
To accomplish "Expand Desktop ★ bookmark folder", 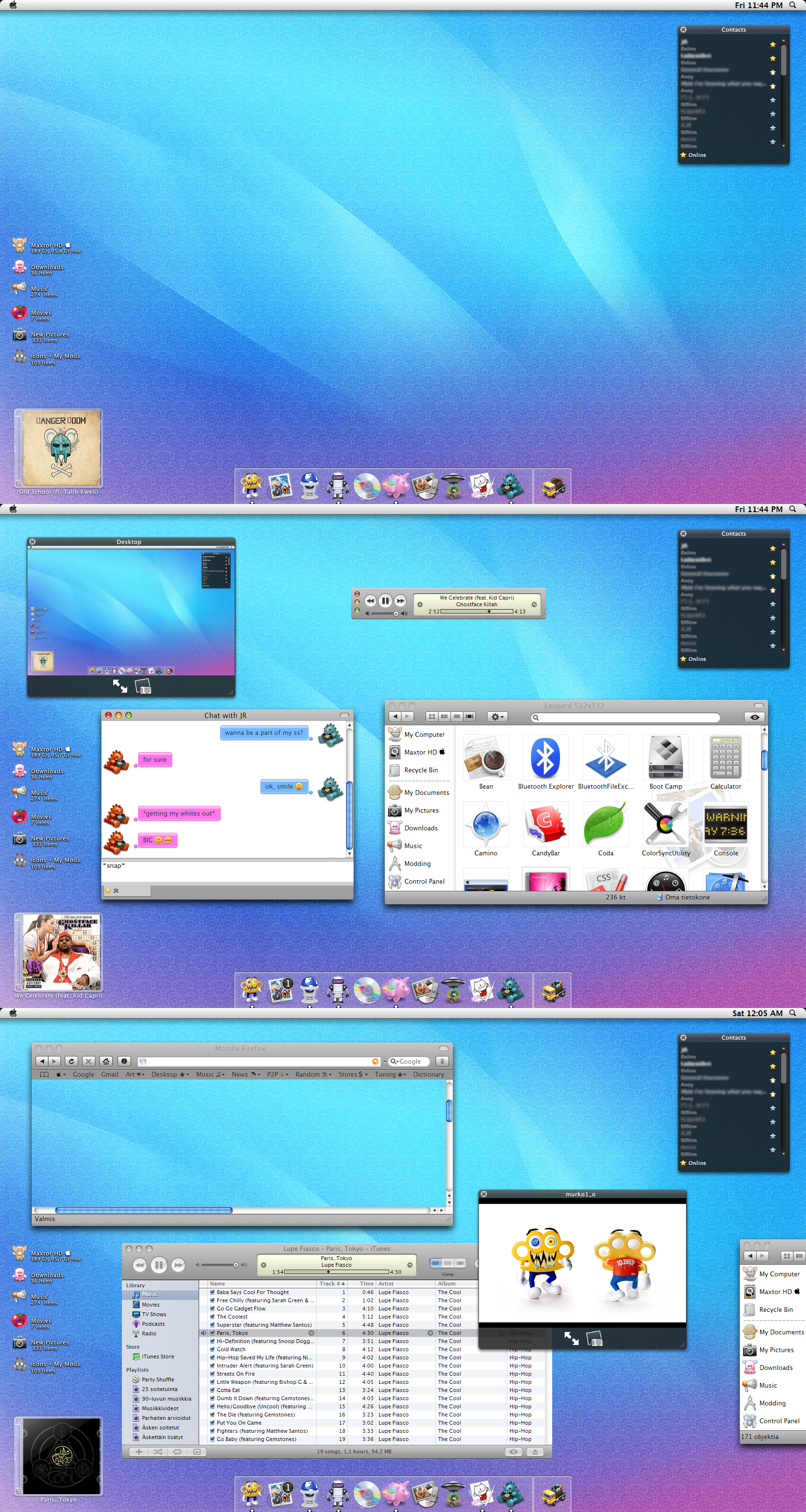I will 171,1075.
